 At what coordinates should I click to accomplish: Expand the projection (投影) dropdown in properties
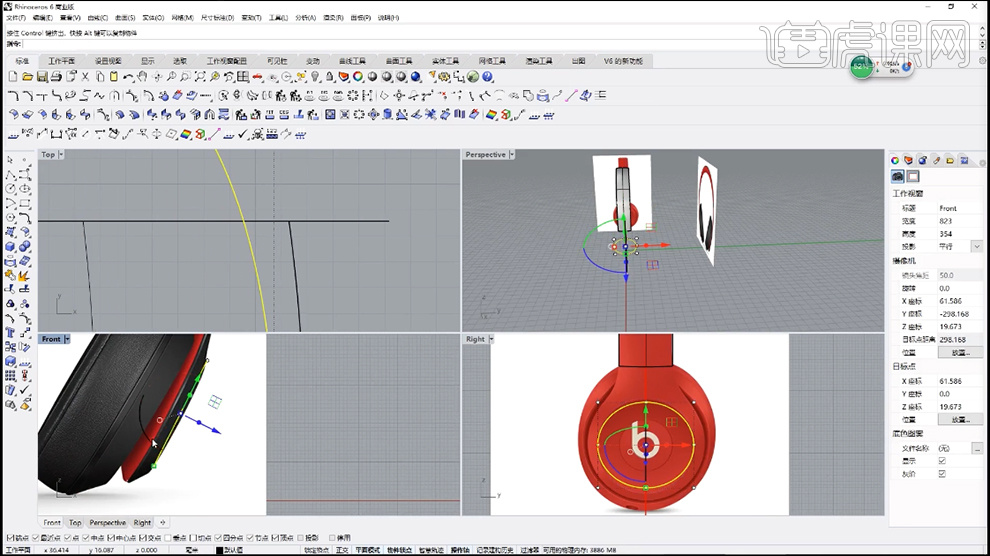click(977, 246)
